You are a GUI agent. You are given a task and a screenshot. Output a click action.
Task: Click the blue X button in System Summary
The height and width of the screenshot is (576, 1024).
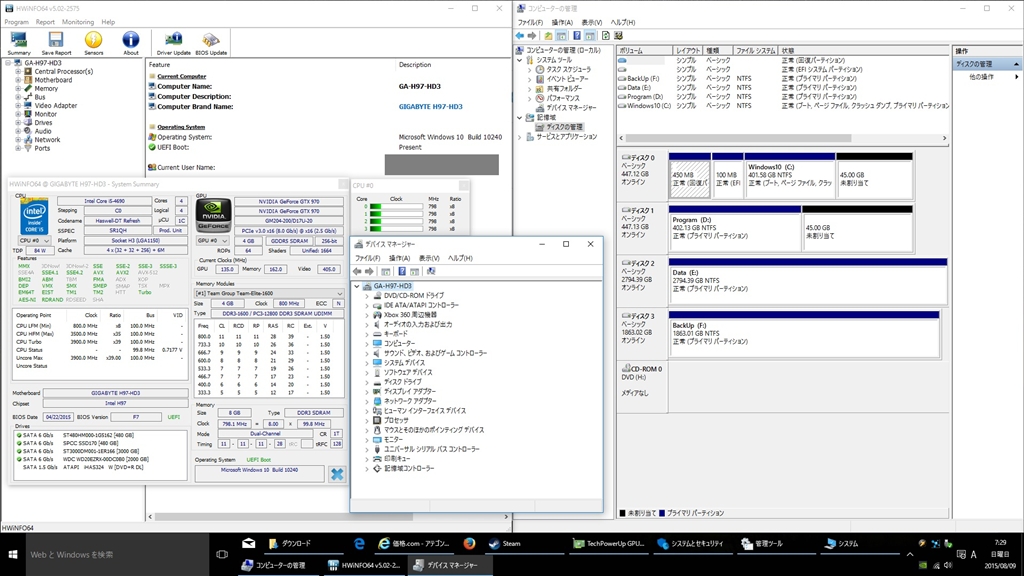(x=337, y=474)
